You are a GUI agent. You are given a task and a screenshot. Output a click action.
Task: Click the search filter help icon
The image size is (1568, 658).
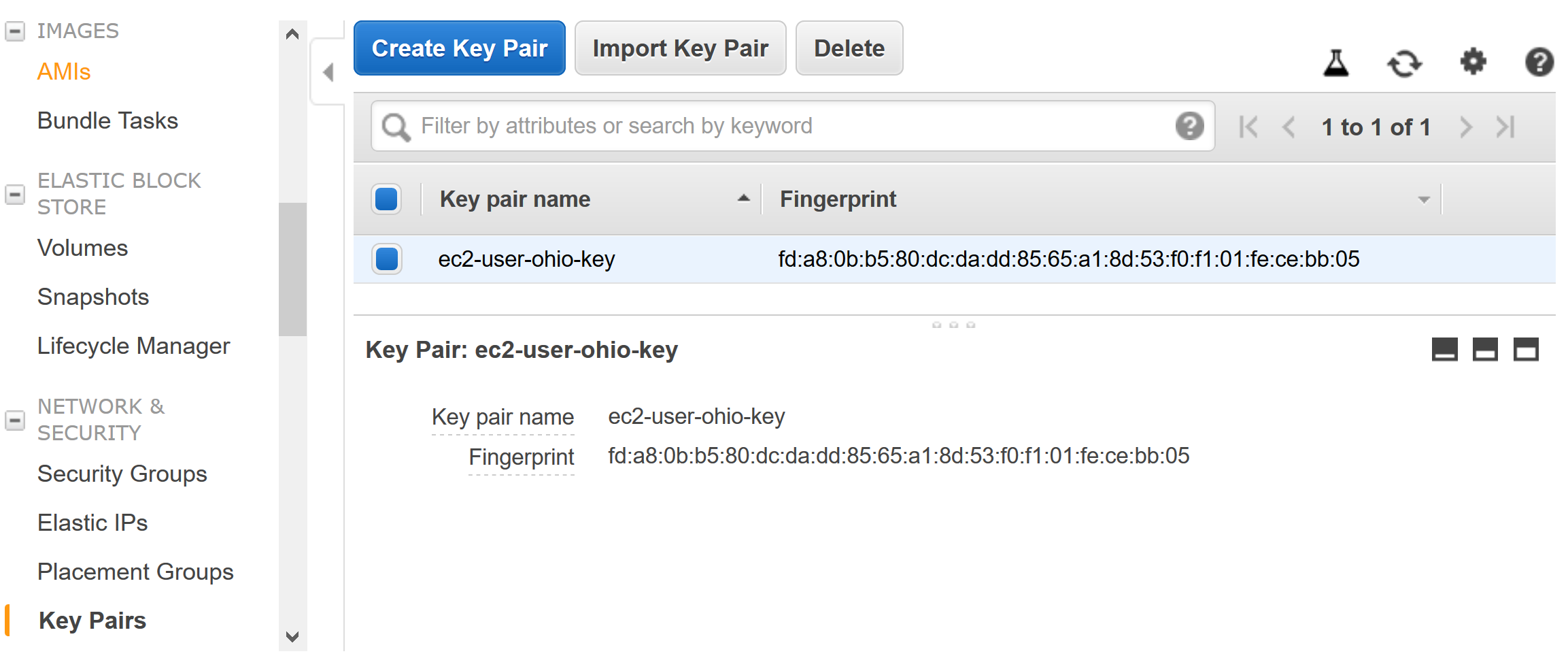point(1189,126)
